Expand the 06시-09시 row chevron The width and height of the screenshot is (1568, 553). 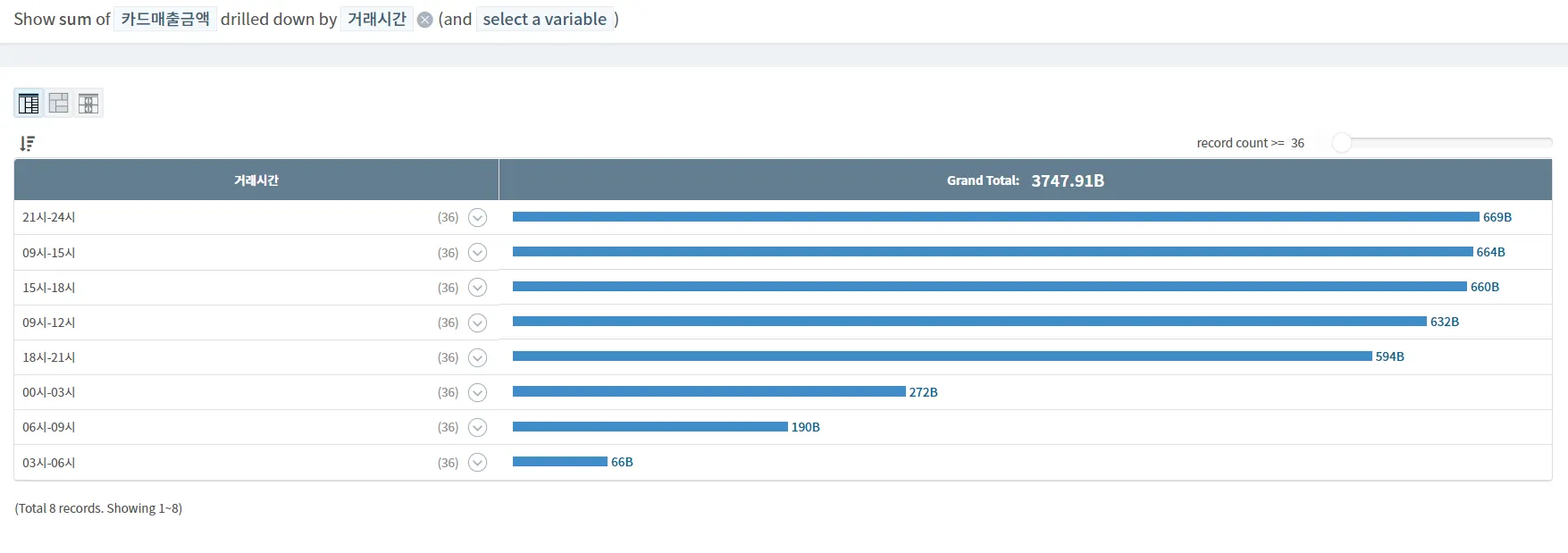(478, 427)
